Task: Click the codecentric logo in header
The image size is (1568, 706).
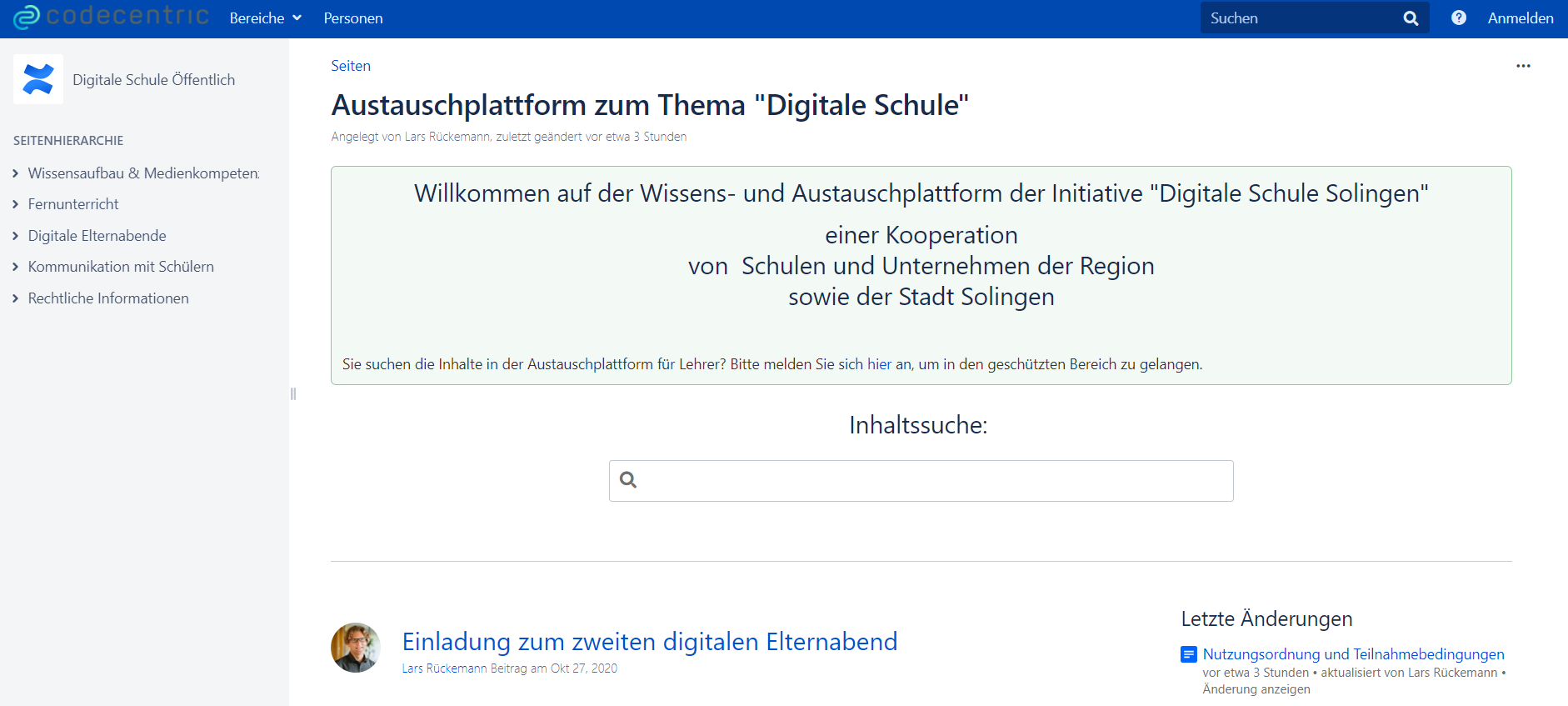Action: (111, 17)
